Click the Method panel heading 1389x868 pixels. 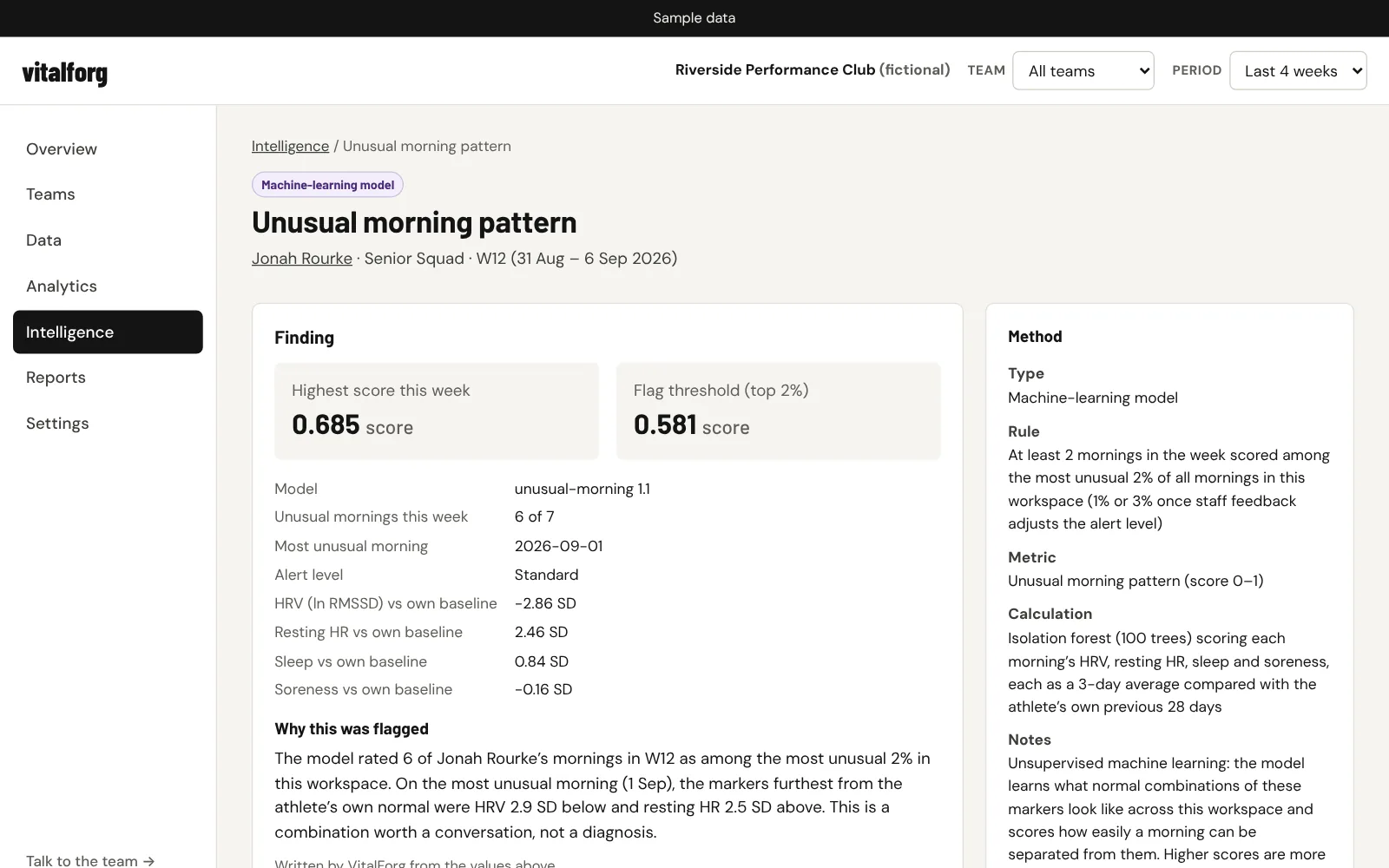point(1035,337)
